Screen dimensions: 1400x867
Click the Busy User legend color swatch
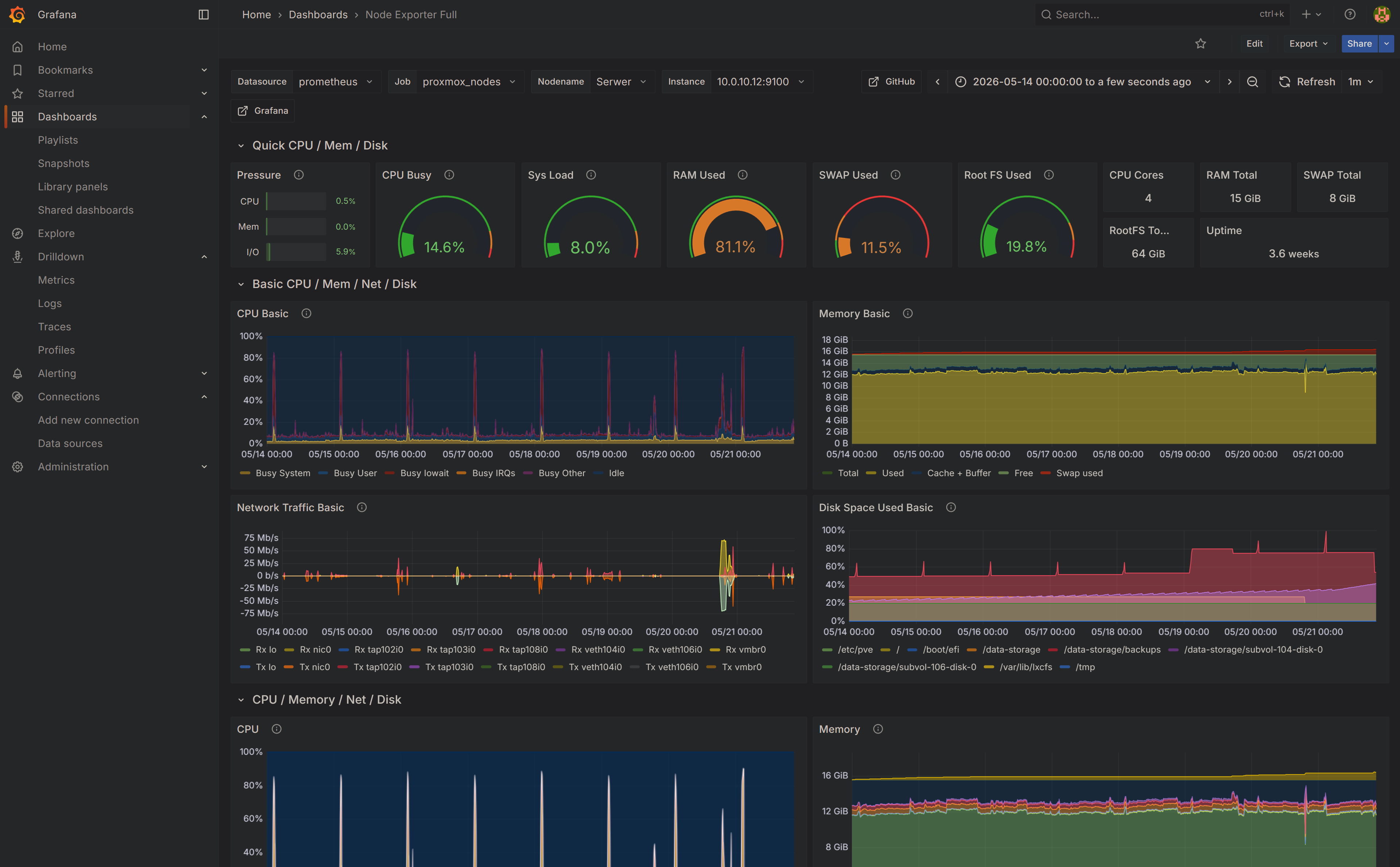(323, 473)
